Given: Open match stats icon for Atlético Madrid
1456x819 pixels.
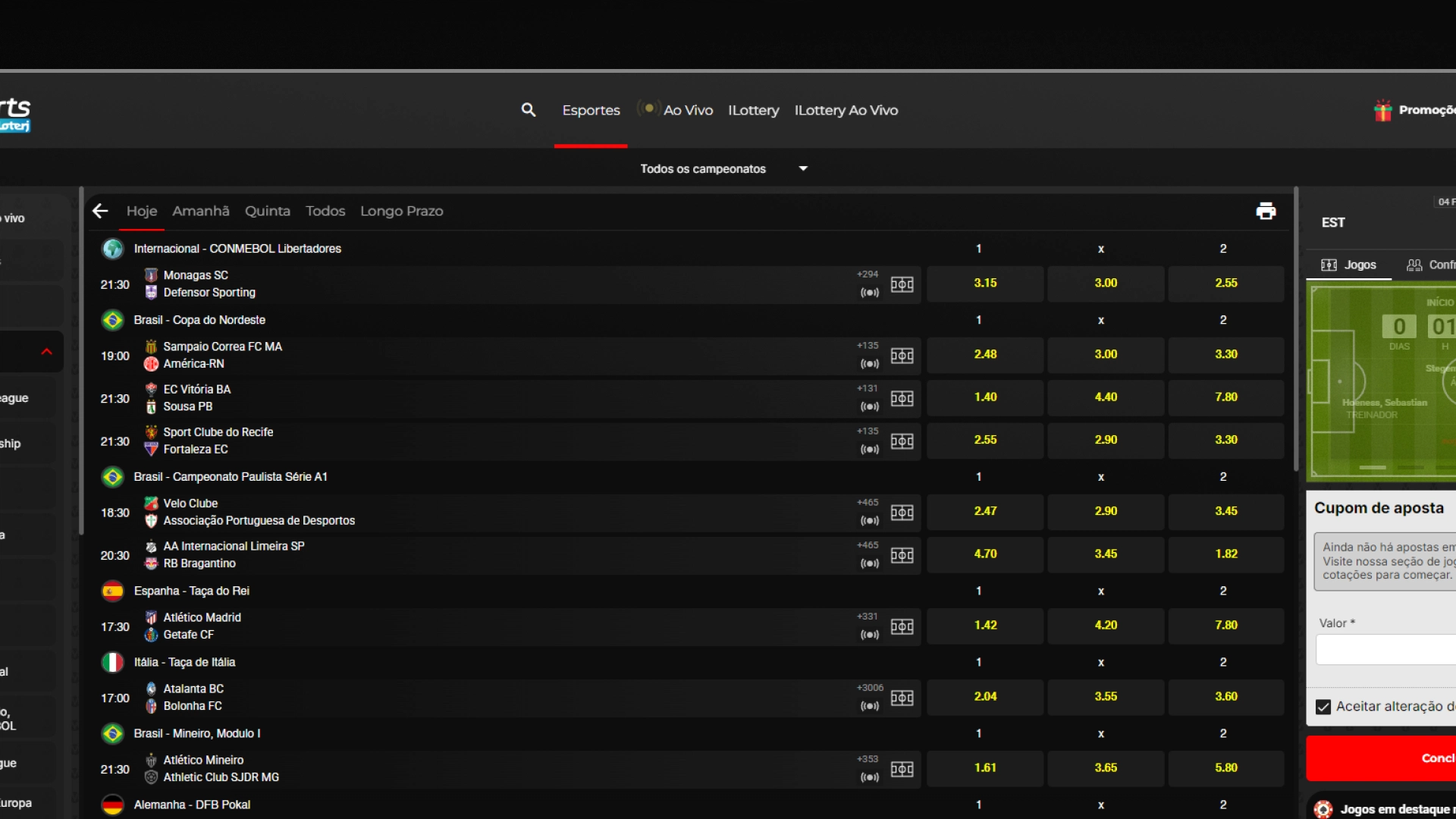Looking at the screenshot, I should (x=902, y=626).
